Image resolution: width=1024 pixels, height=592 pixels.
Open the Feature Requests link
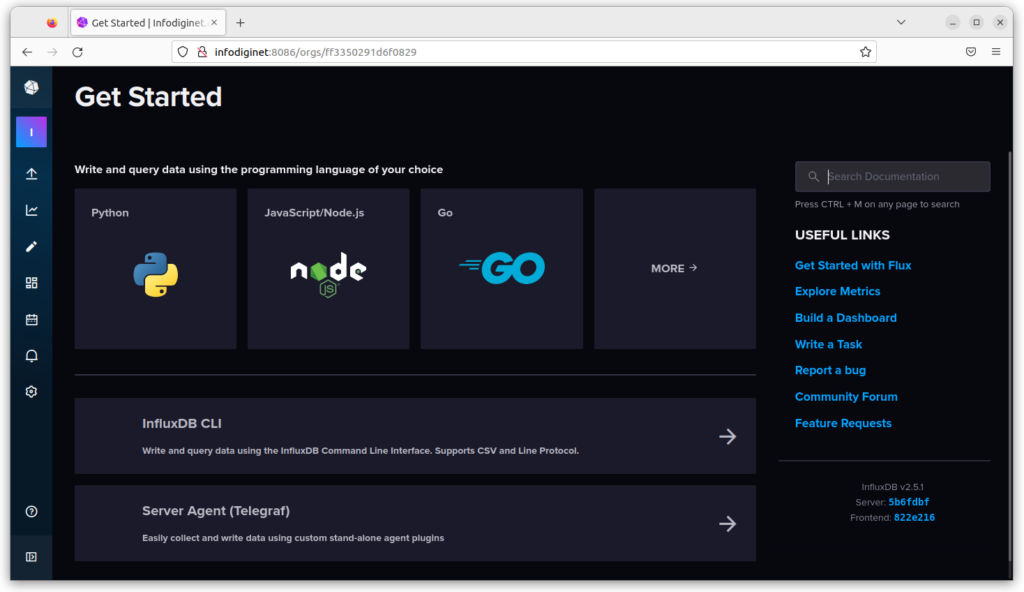click(843, 423)
